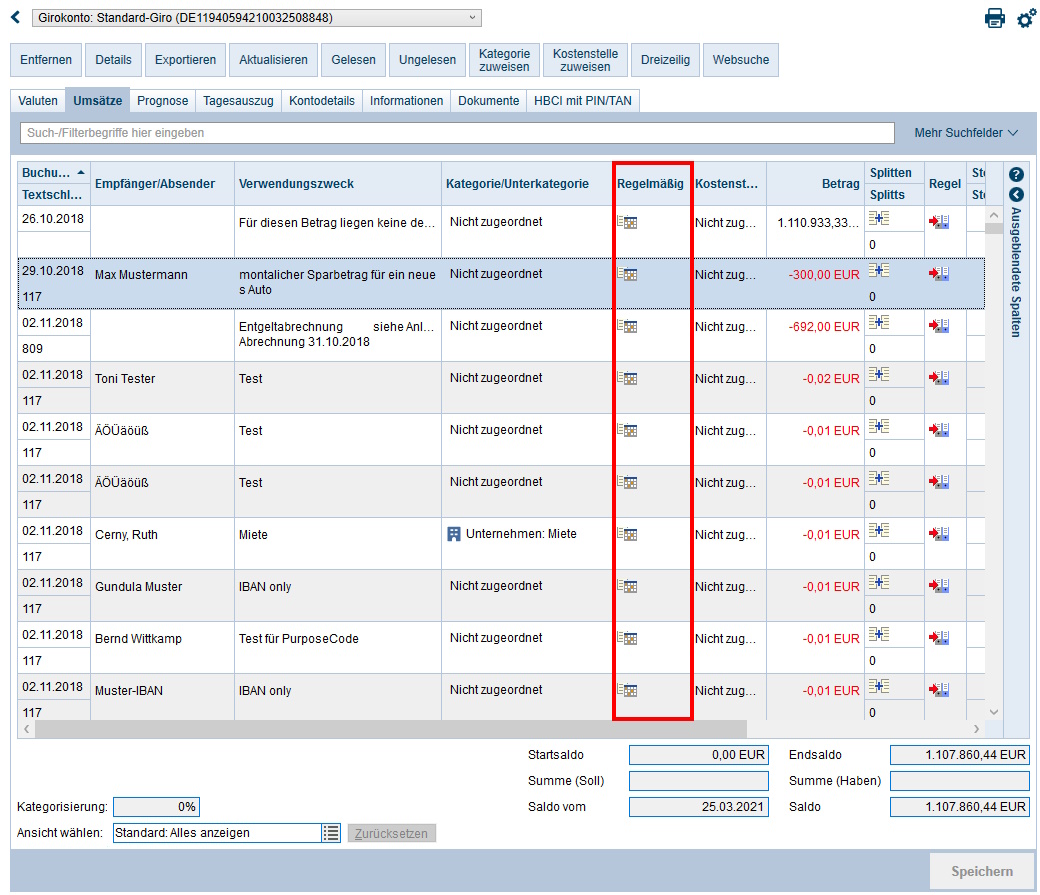Click the Entfernen button
This screenshot has width=1040, height=895.
click(46, 60)
